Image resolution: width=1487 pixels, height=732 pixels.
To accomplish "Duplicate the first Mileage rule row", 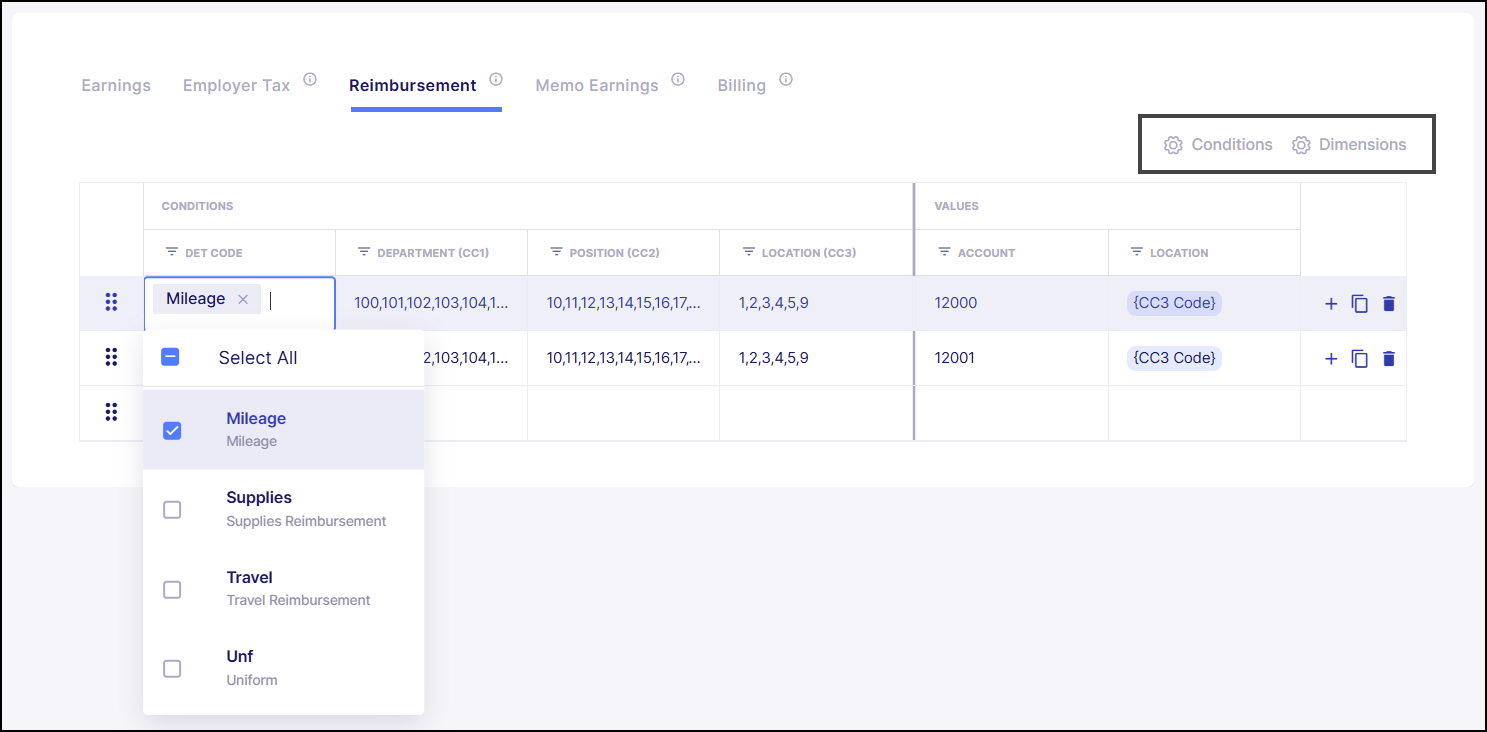I will coord(1359,302).
